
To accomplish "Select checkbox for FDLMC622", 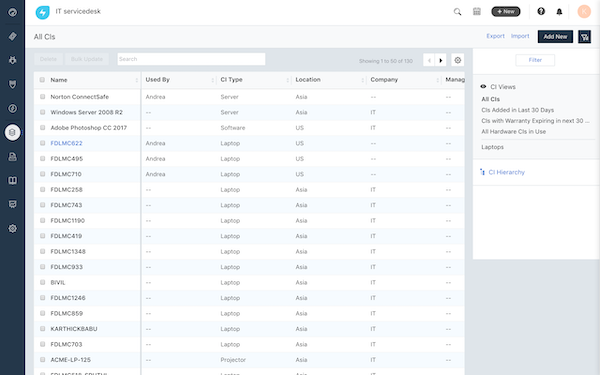I will pos(42,143).
